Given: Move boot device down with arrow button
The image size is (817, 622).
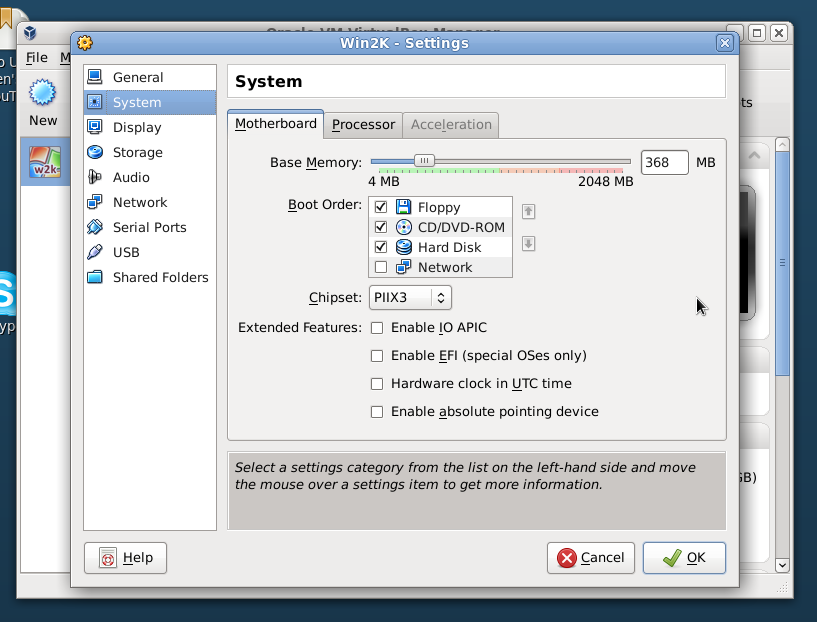Looking at the screenshot, I should [x=528, y=244].
